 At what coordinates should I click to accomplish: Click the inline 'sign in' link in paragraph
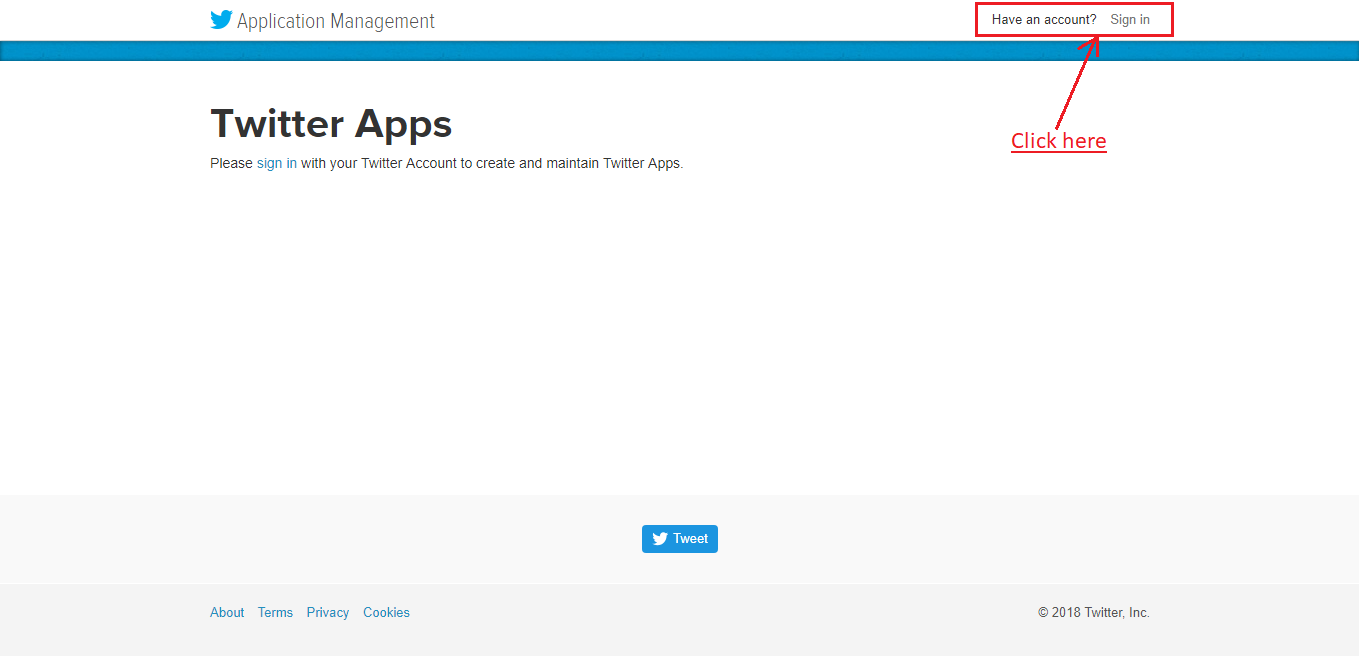(277, 163)
